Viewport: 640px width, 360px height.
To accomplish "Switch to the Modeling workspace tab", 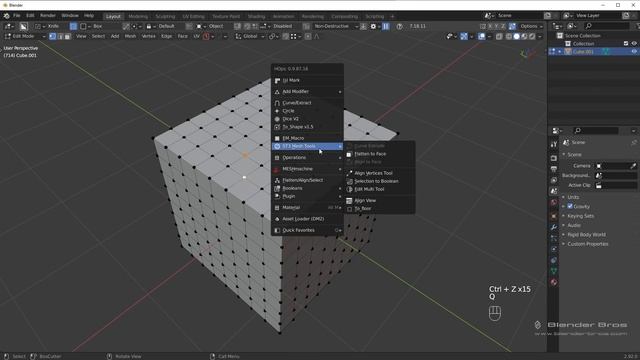I will click(x=138, y=16).
